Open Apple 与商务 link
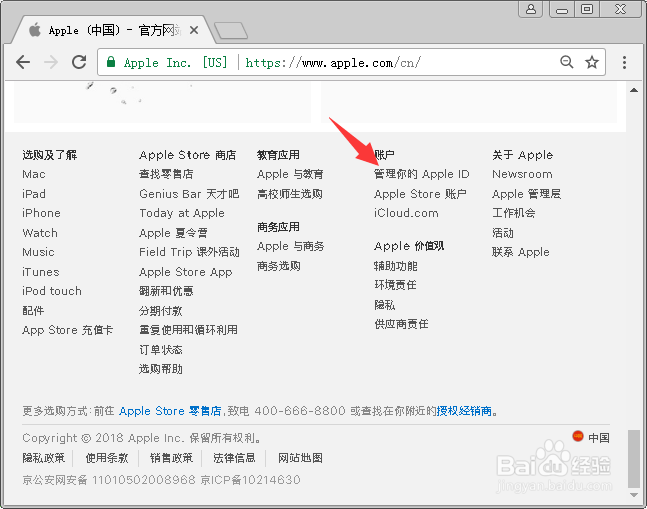This screenshot has width=647, height=509. (x=290, y=246)
